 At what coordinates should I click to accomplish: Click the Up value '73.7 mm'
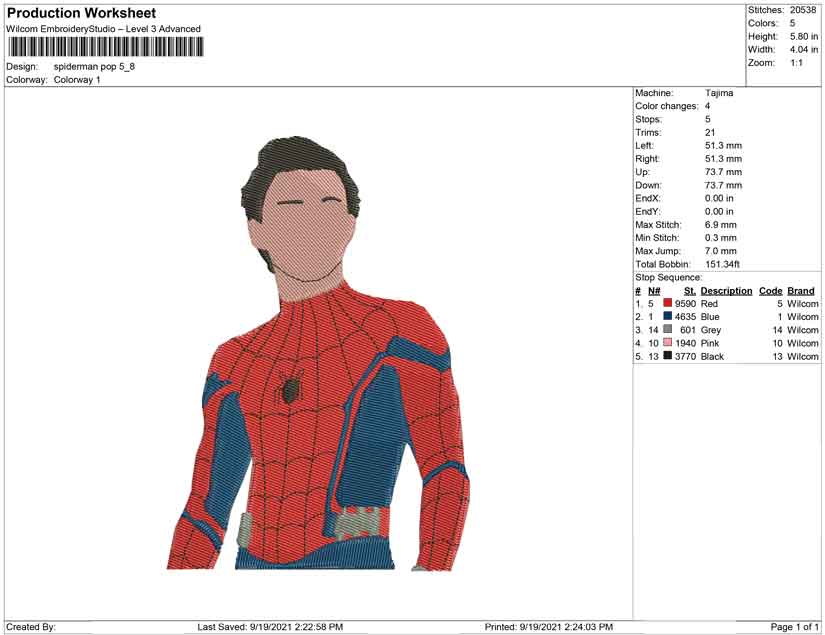723,172
